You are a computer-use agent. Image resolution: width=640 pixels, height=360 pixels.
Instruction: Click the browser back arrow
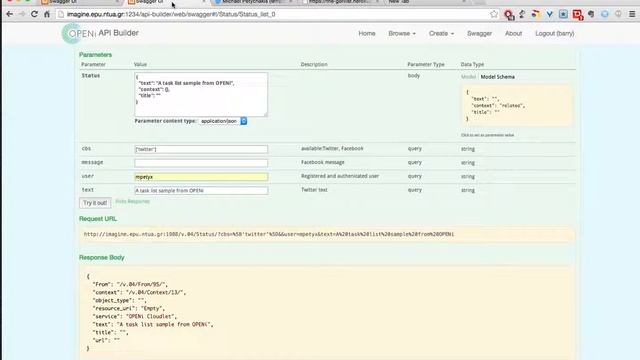click(x=9, y=14)
